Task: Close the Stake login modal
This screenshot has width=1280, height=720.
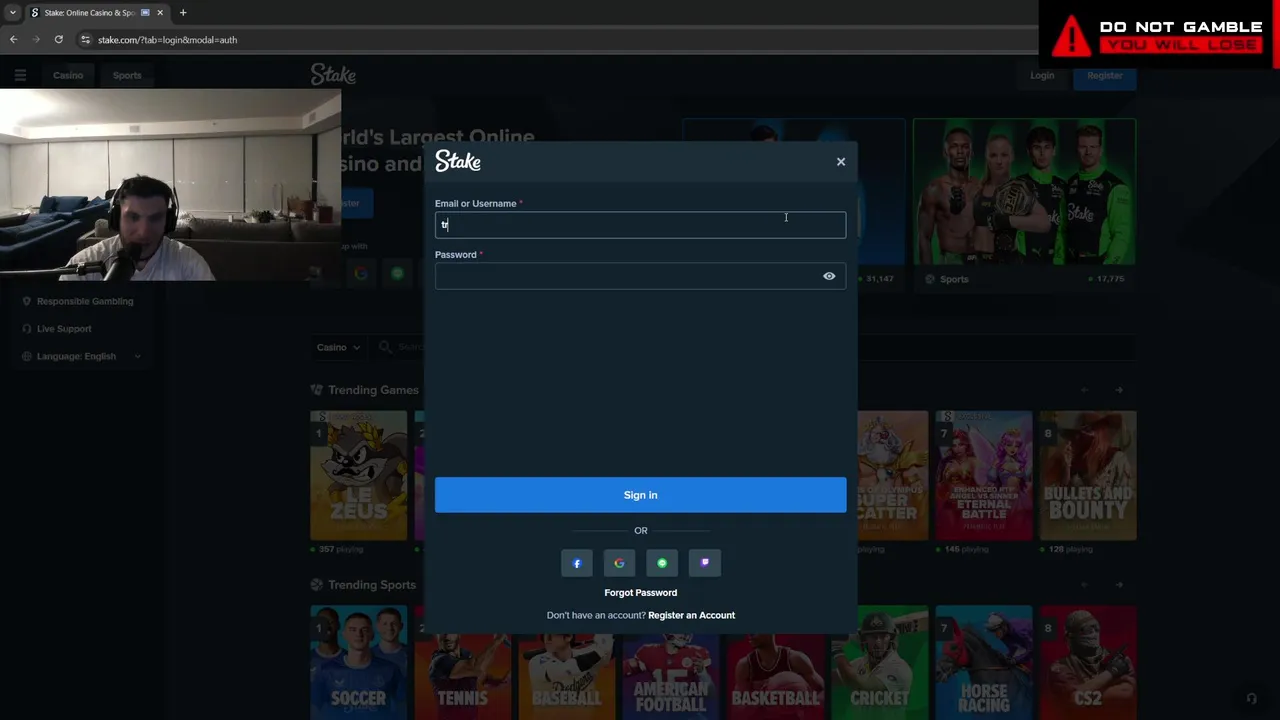Action: coord(841,161)
